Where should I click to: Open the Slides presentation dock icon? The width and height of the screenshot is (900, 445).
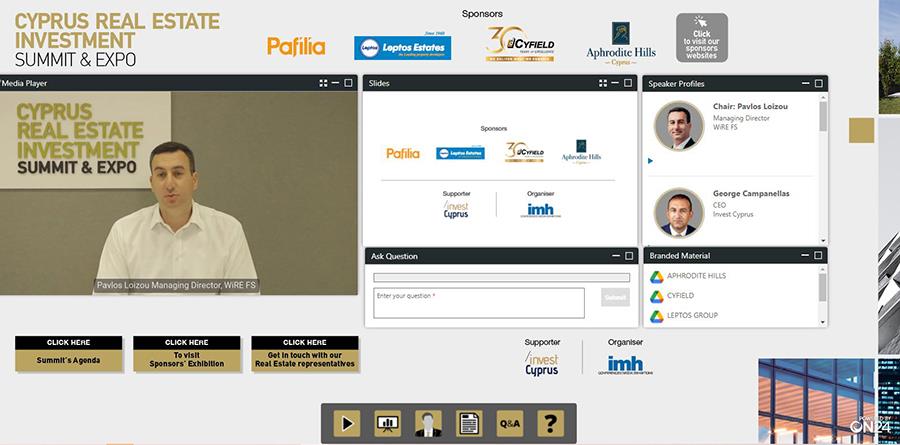(x=387, y=423)
